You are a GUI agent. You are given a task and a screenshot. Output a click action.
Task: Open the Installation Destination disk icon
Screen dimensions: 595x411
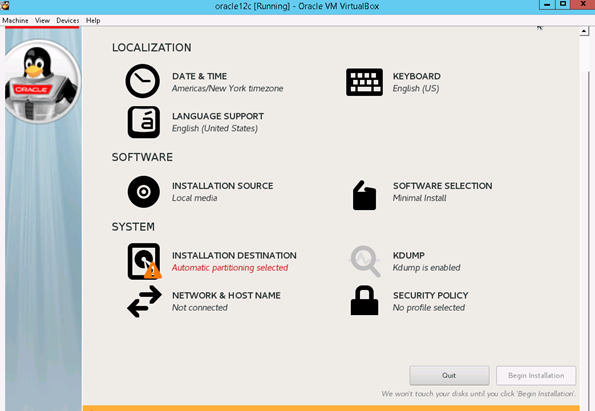pyautogui.click(x=144, y=261)
